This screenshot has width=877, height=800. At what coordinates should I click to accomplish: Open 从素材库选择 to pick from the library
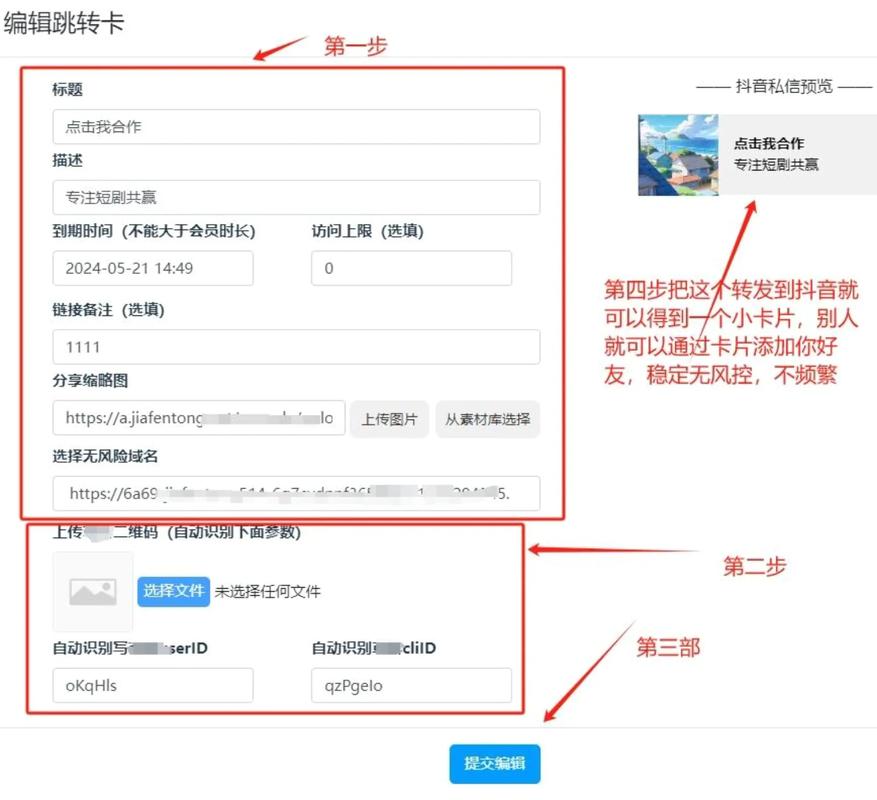[487, 419]
